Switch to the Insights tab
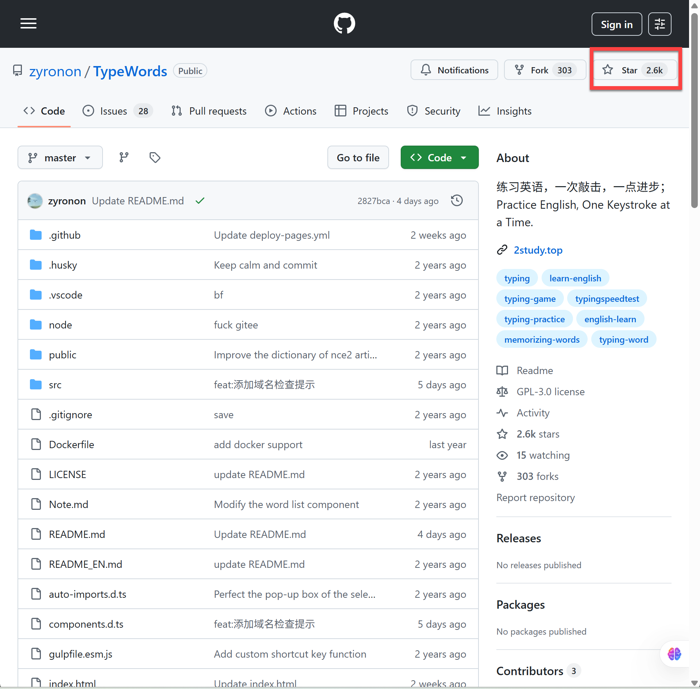 tap(504, 111)
